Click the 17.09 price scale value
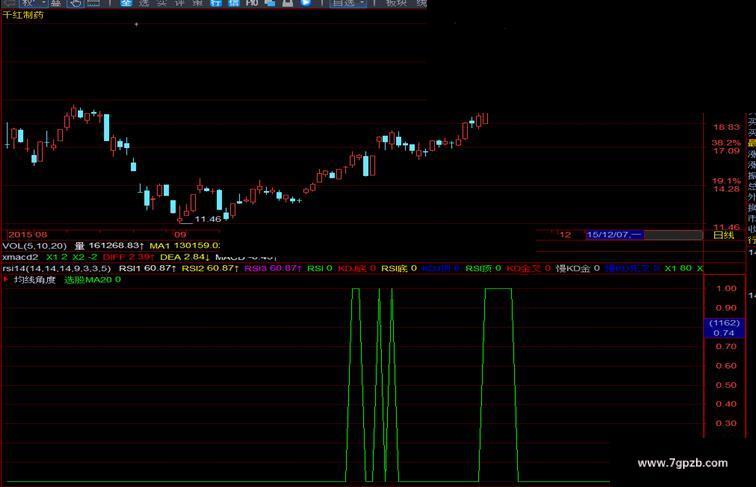This screenshot has height=487, width=756. point(726,151)
